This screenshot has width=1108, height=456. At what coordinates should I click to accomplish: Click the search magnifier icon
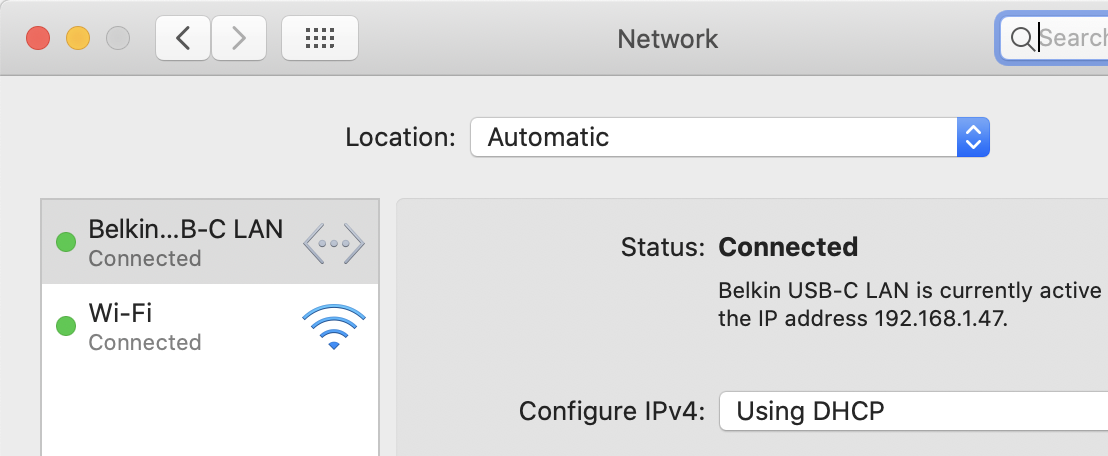click(1021, 39)
